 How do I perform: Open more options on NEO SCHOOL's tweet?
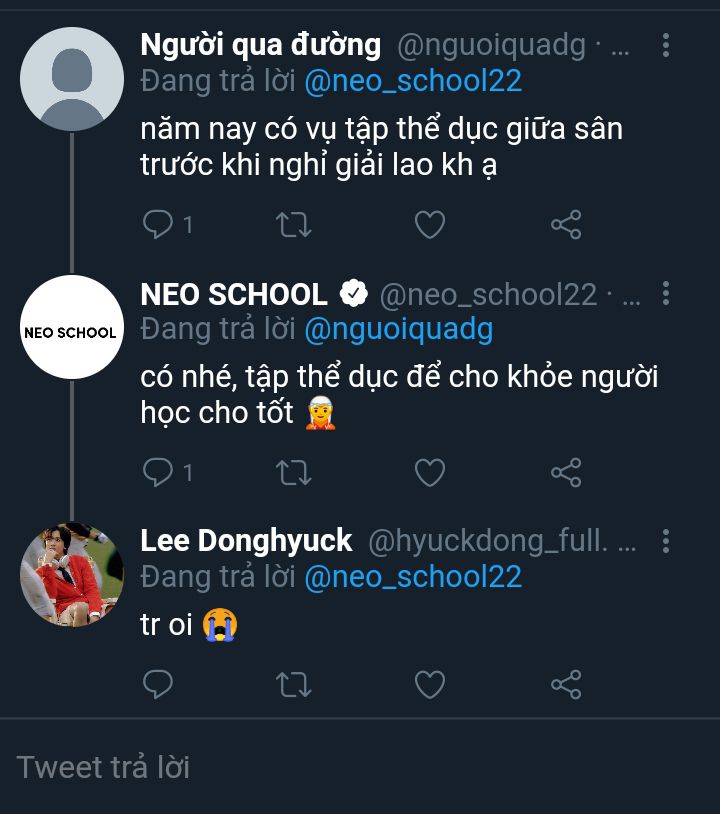pyautogui.click(x=666, y=294)
